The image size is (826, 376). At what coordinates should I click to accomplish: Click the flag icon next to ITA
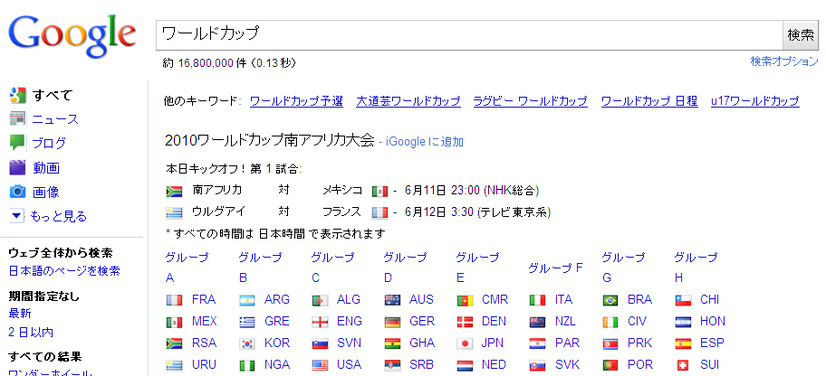[x=538, y=300]
